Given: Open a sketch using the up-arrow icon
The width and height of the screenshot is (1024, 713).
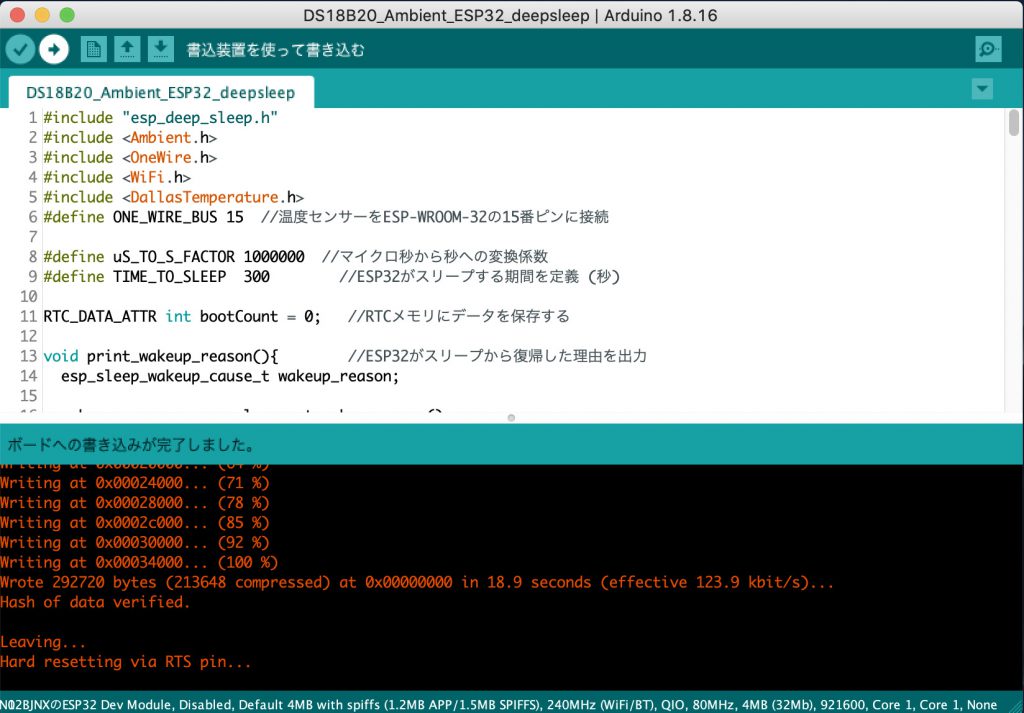Looking at the screenshot, I should click(x=127, y=49).
